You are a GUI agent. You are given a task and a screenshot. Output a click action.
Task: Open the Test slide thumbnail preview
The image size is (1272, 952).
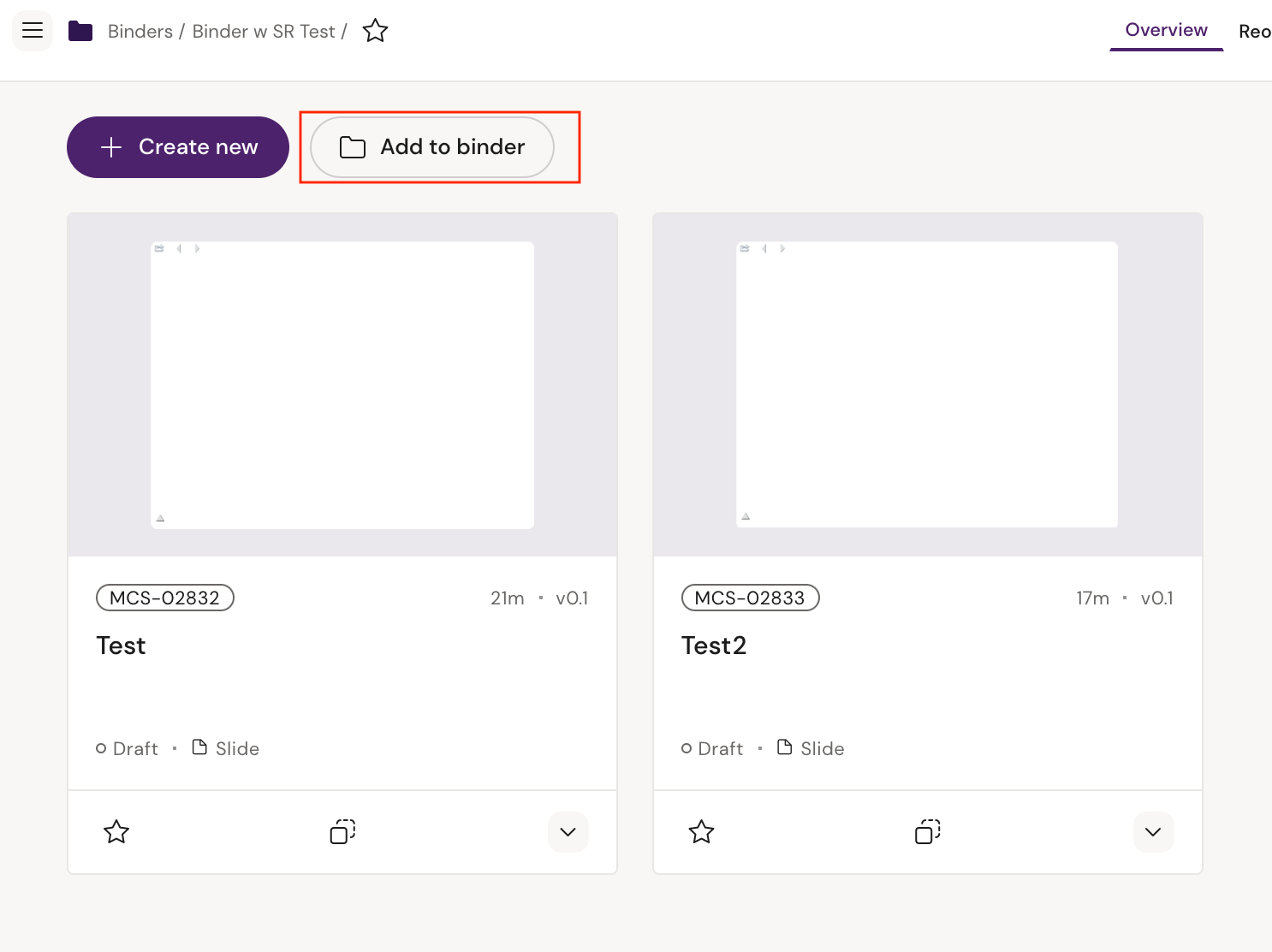coord(342,385)
